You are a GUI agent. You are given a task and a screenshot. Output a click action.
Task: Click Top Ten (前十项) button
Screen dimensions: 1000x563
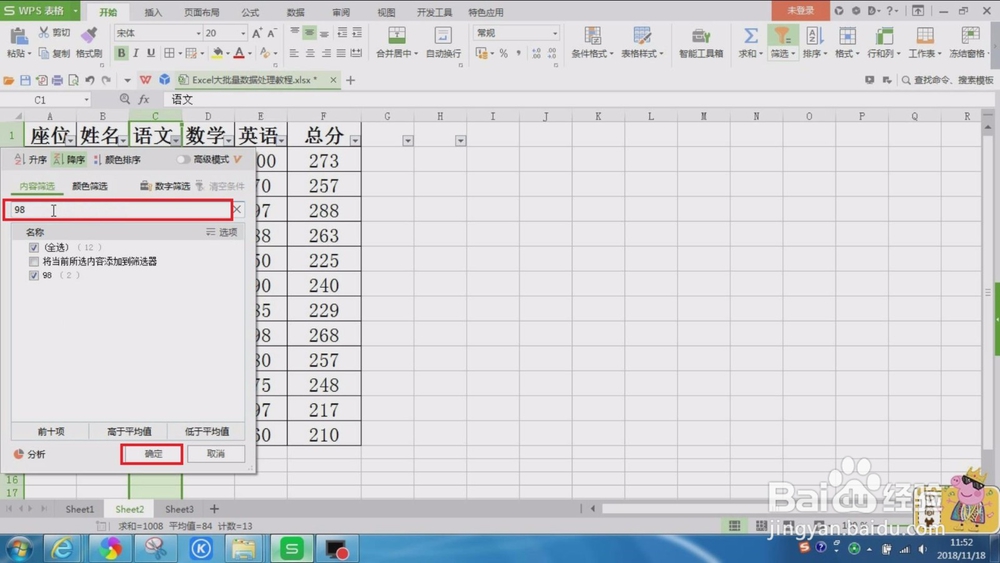coord(50,432)
